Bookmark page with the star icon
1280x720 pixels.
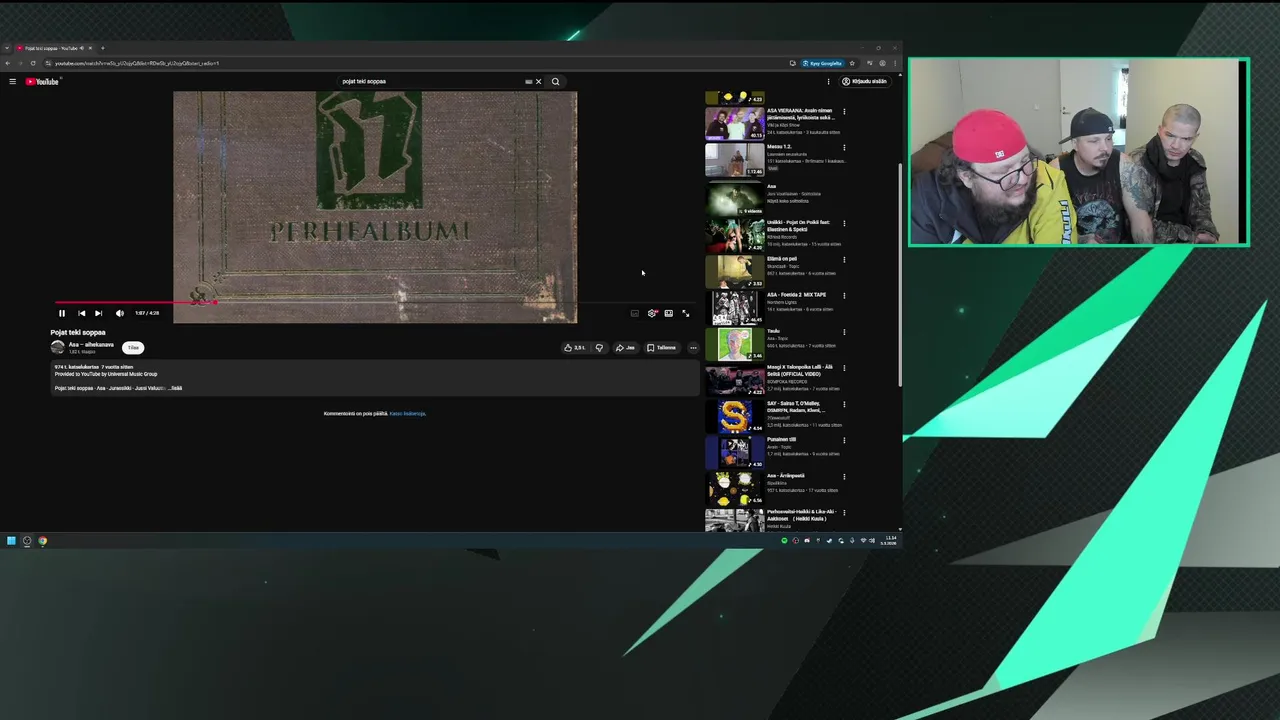(x=852, y=63)
